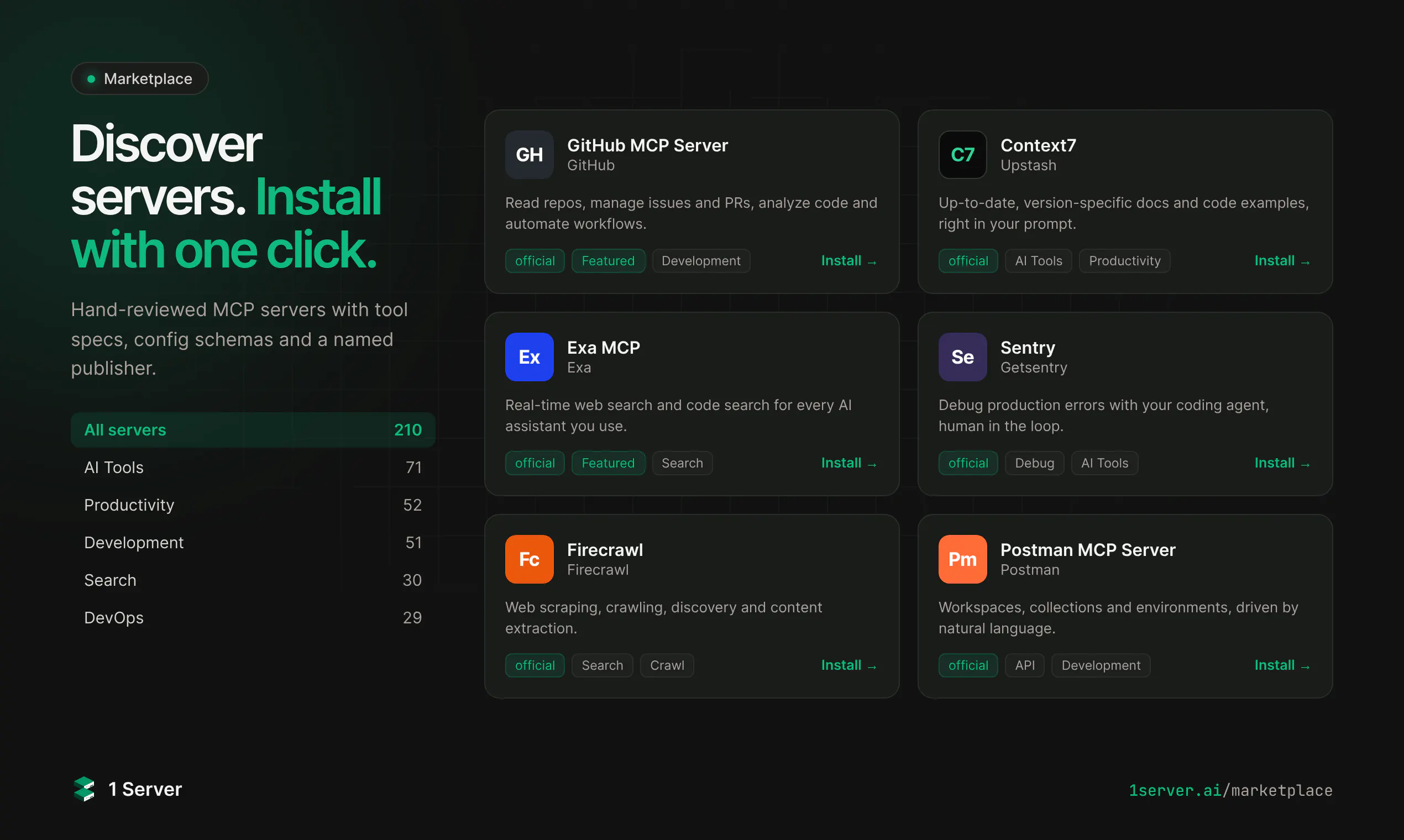This screenshot has height=840, width=1404.
Task: Click the Marketplace badge pill
Action: (139, 78)
